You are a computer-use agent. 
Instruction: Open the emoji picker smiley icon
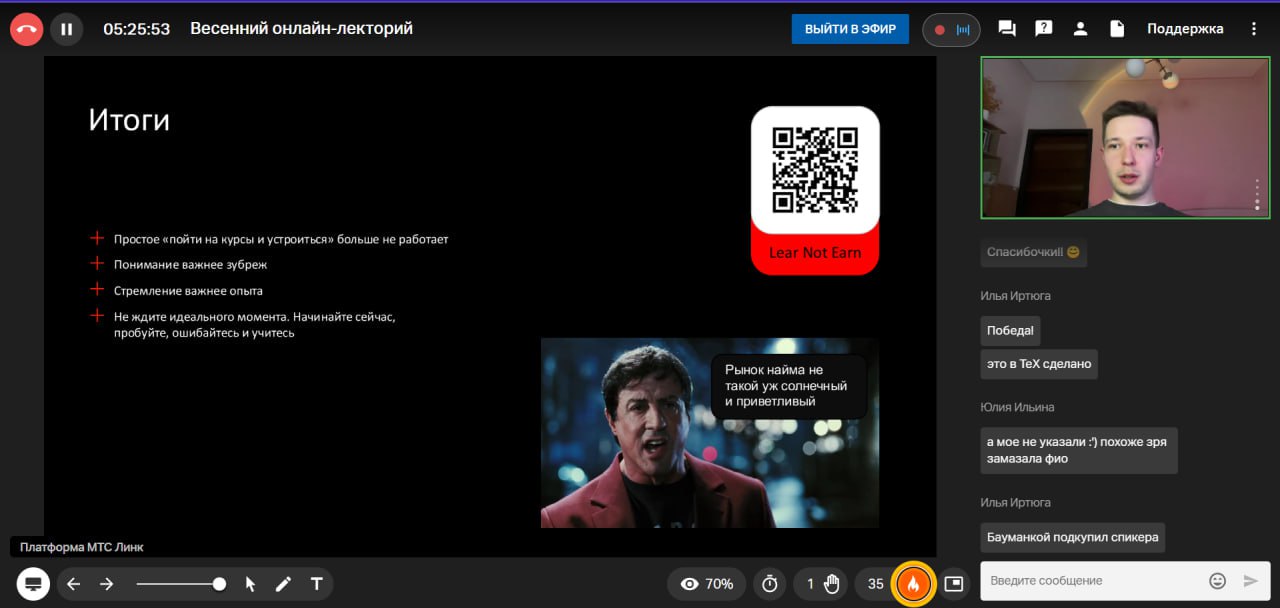(1217, 581)
